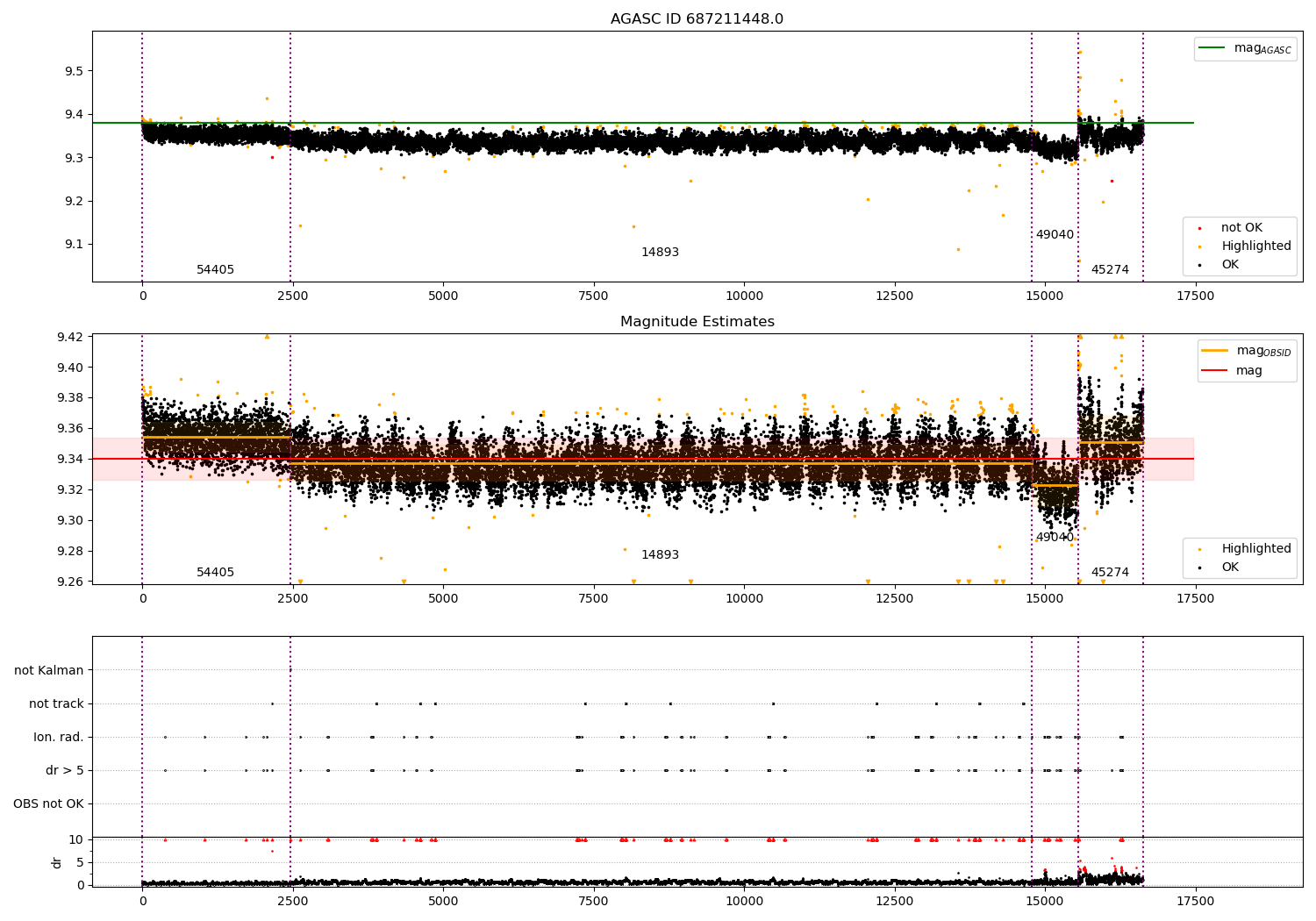Click x-tick '7500' under the top panel

pyautogui.click(x=593, y=296)
